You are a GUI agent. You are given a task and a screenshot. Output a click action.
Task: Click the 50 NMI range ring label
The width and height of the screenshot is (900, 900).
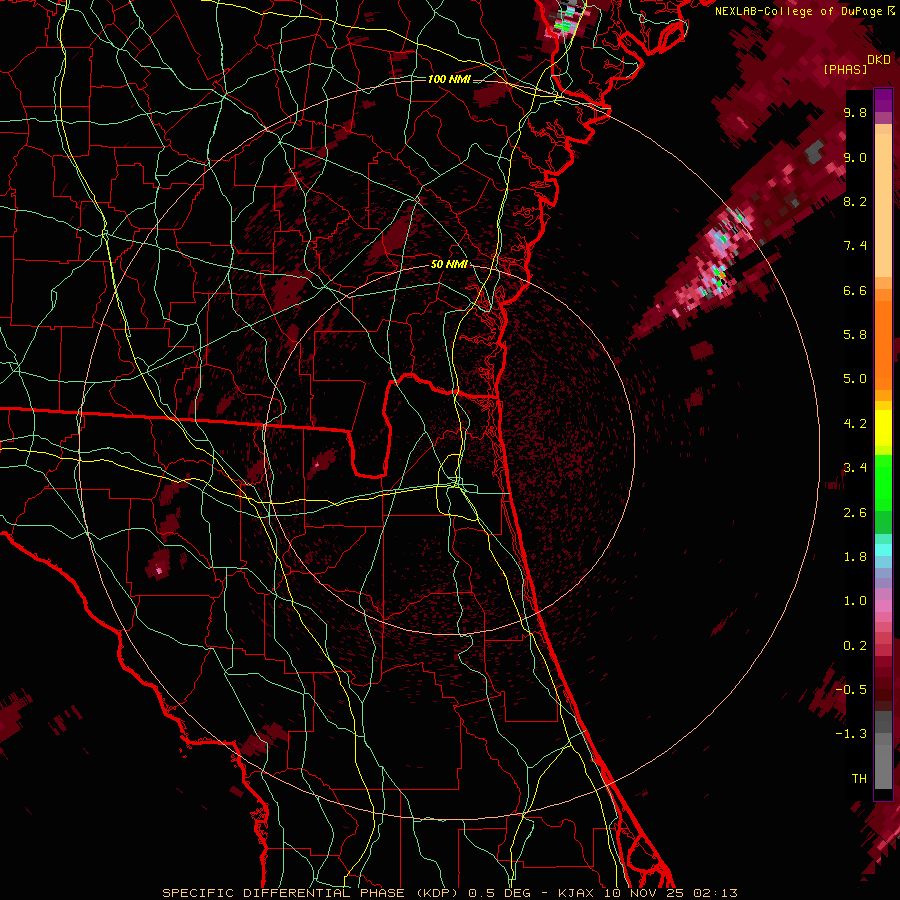[449, 264]
